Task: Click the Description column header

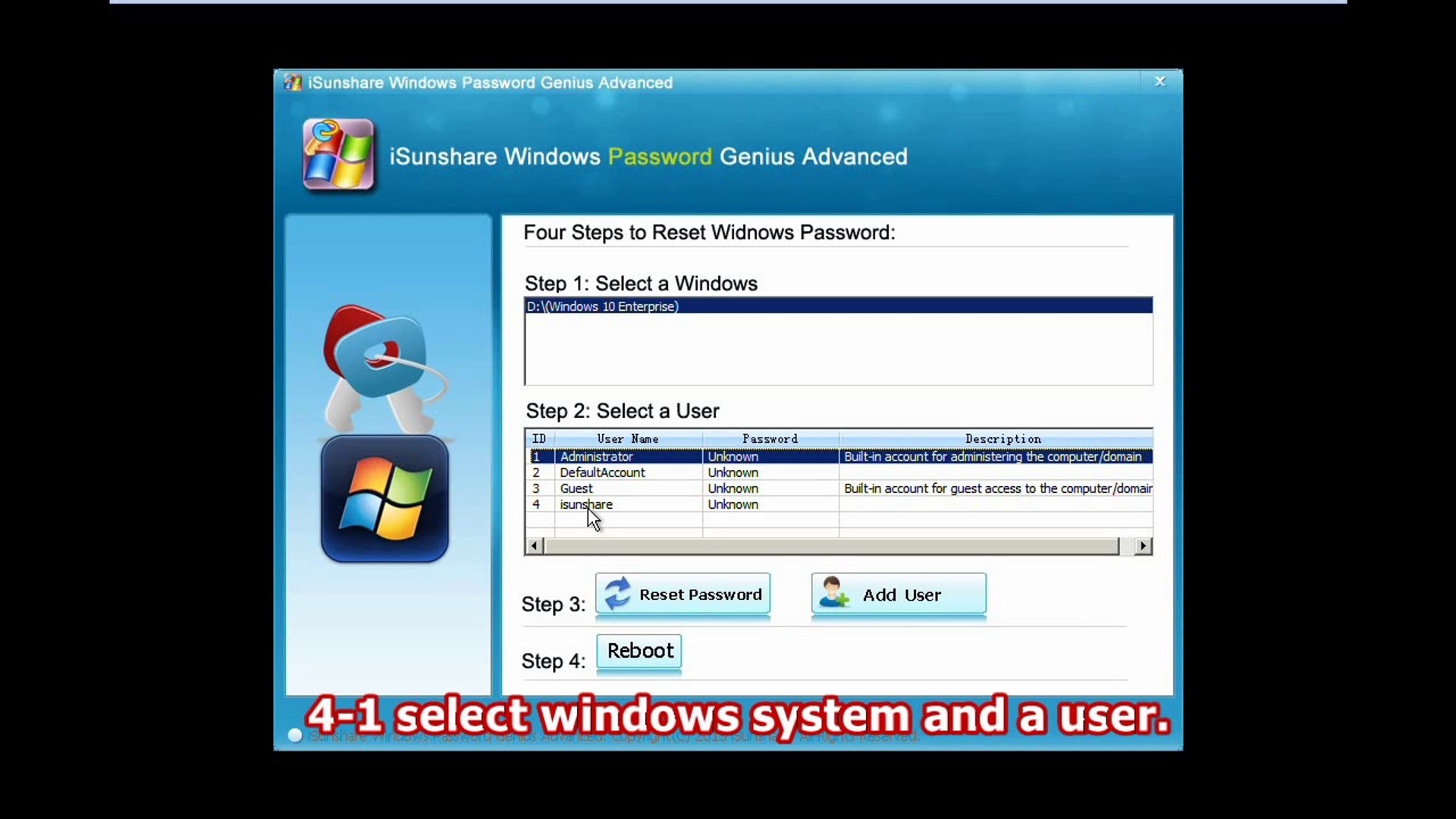Action: click(996, 439)
